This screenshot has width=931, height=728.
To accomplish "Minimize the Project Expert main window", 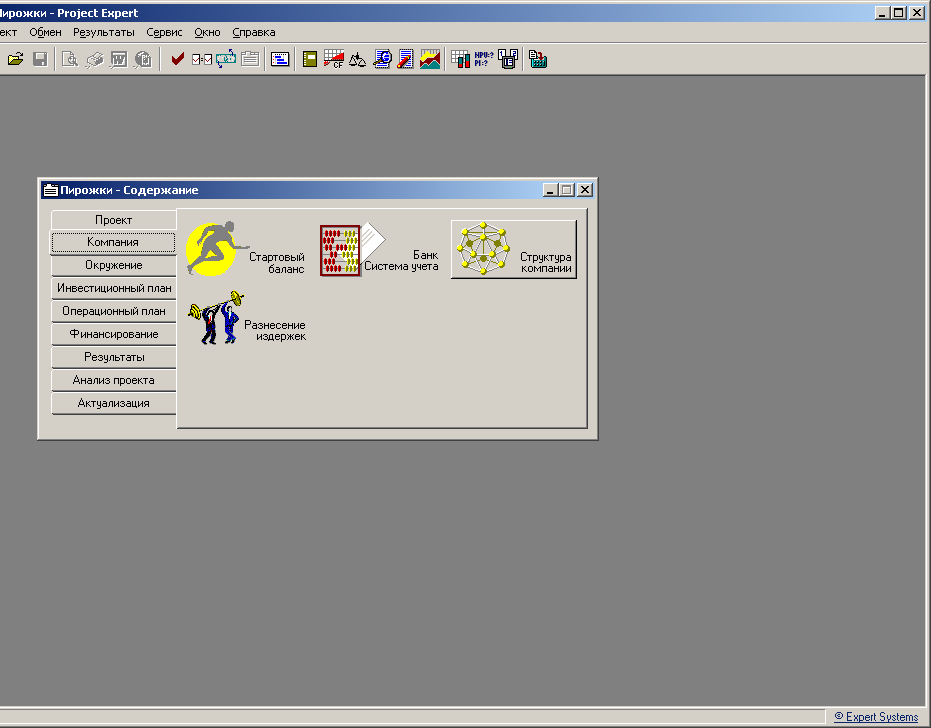I will [882, 12].
